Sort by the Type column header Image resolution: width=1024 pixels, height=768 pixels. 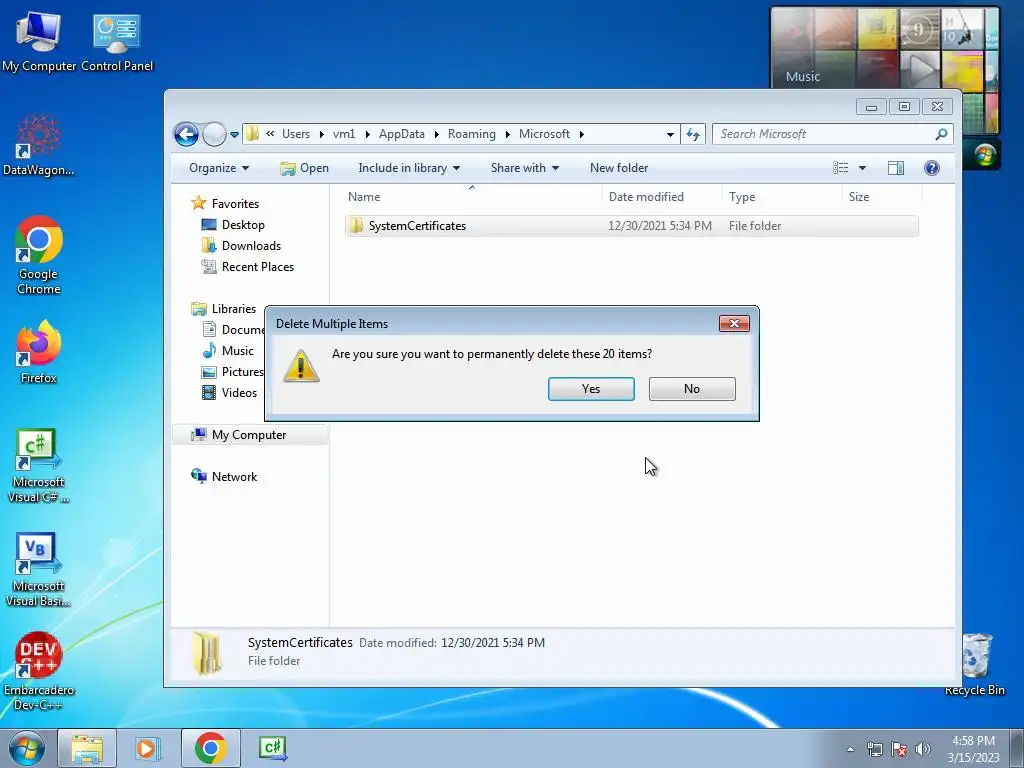782,197
